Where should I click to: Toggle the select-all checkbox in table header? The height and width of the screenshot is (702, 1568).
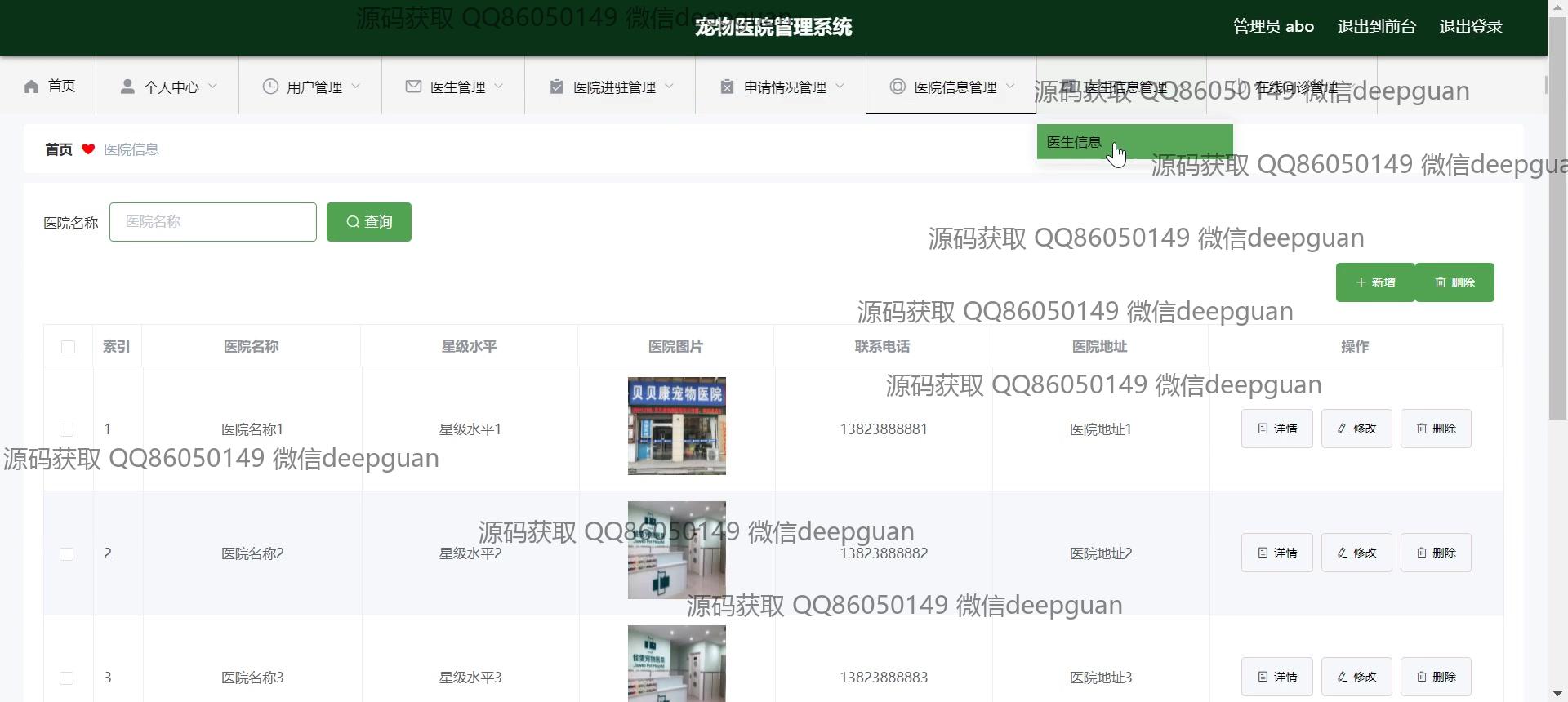[68, 347]
